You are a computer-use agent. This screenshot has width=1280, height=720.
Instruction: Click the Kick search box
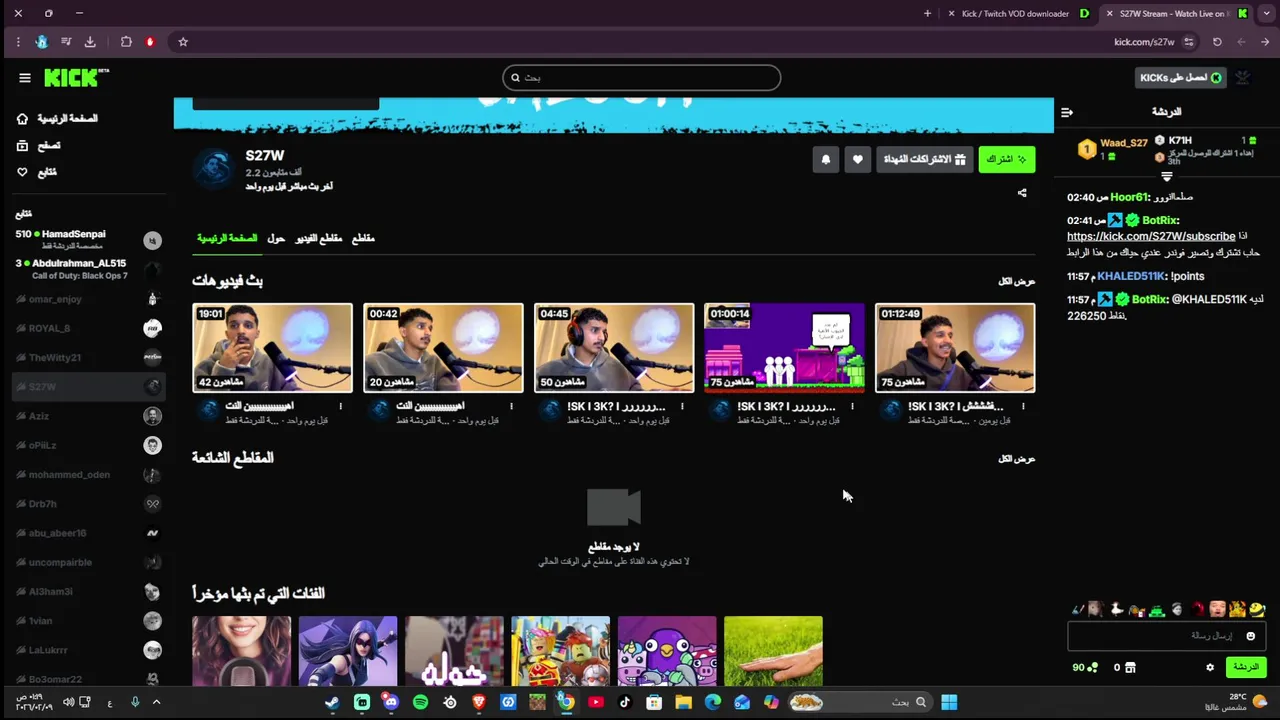641,77
